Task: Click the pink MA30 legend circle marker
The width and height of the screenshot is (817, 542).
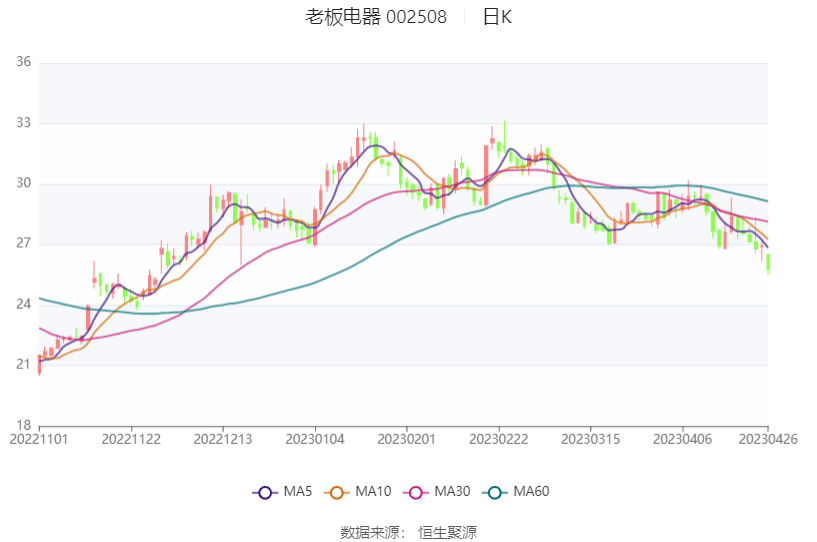Action: click(415, 492)
